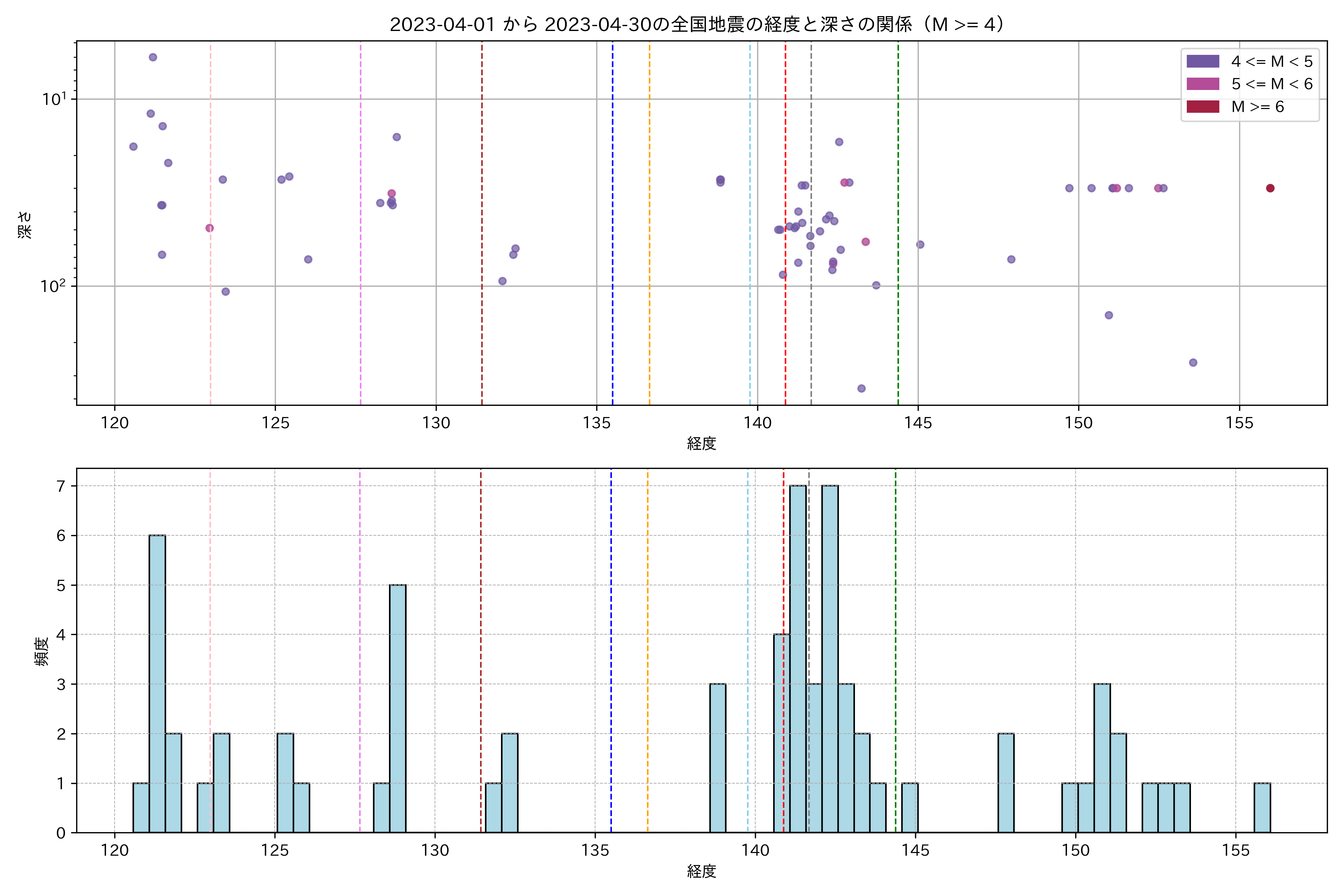
Task: Click the pink 5 <= M < 6 legend swatch
Action: 1202,84
